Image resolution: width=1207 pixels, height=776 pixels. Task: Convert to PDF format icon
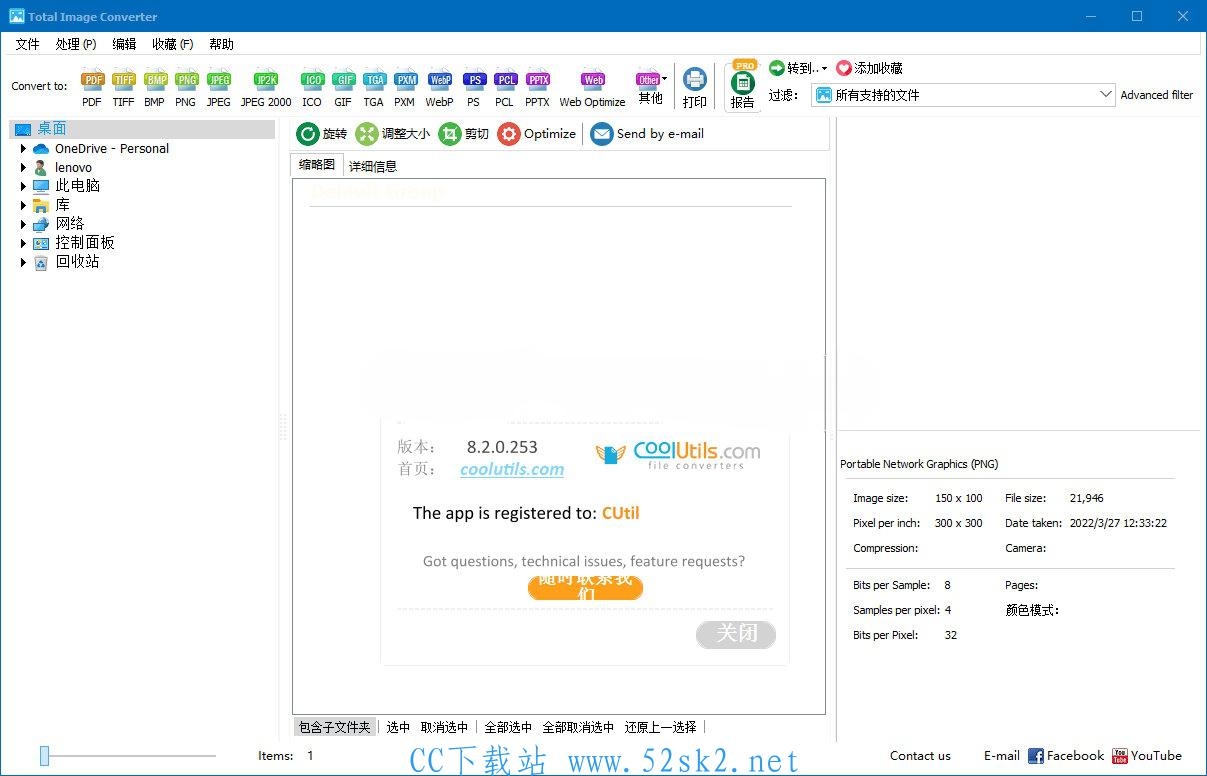click(x=92, y=88)
